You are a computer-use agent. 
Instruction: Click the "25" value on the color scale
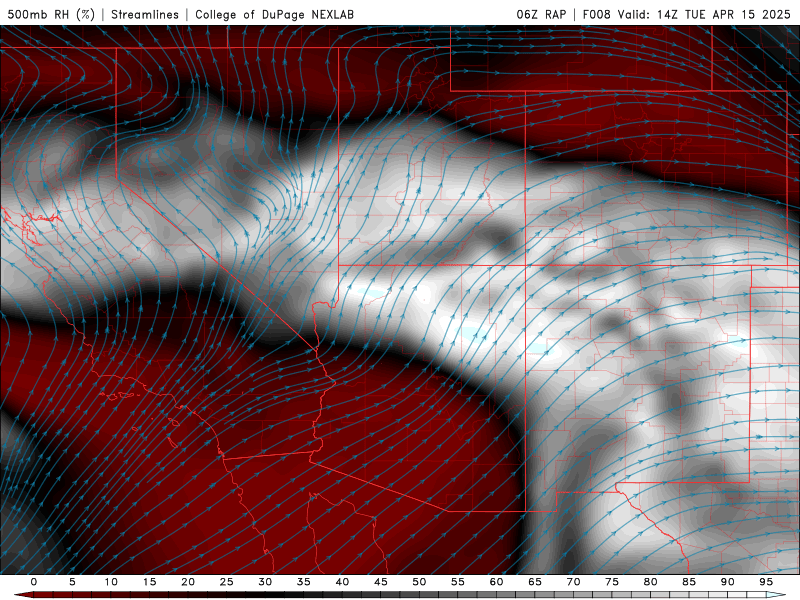(227, 582)
